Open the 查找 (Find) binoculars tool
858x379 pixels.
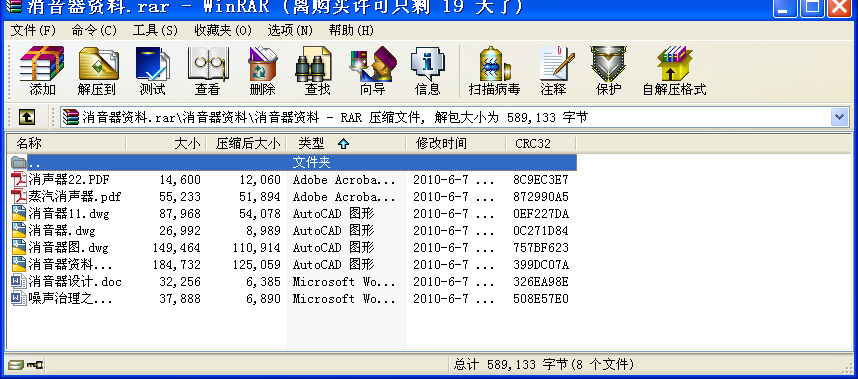pos(317,71)
